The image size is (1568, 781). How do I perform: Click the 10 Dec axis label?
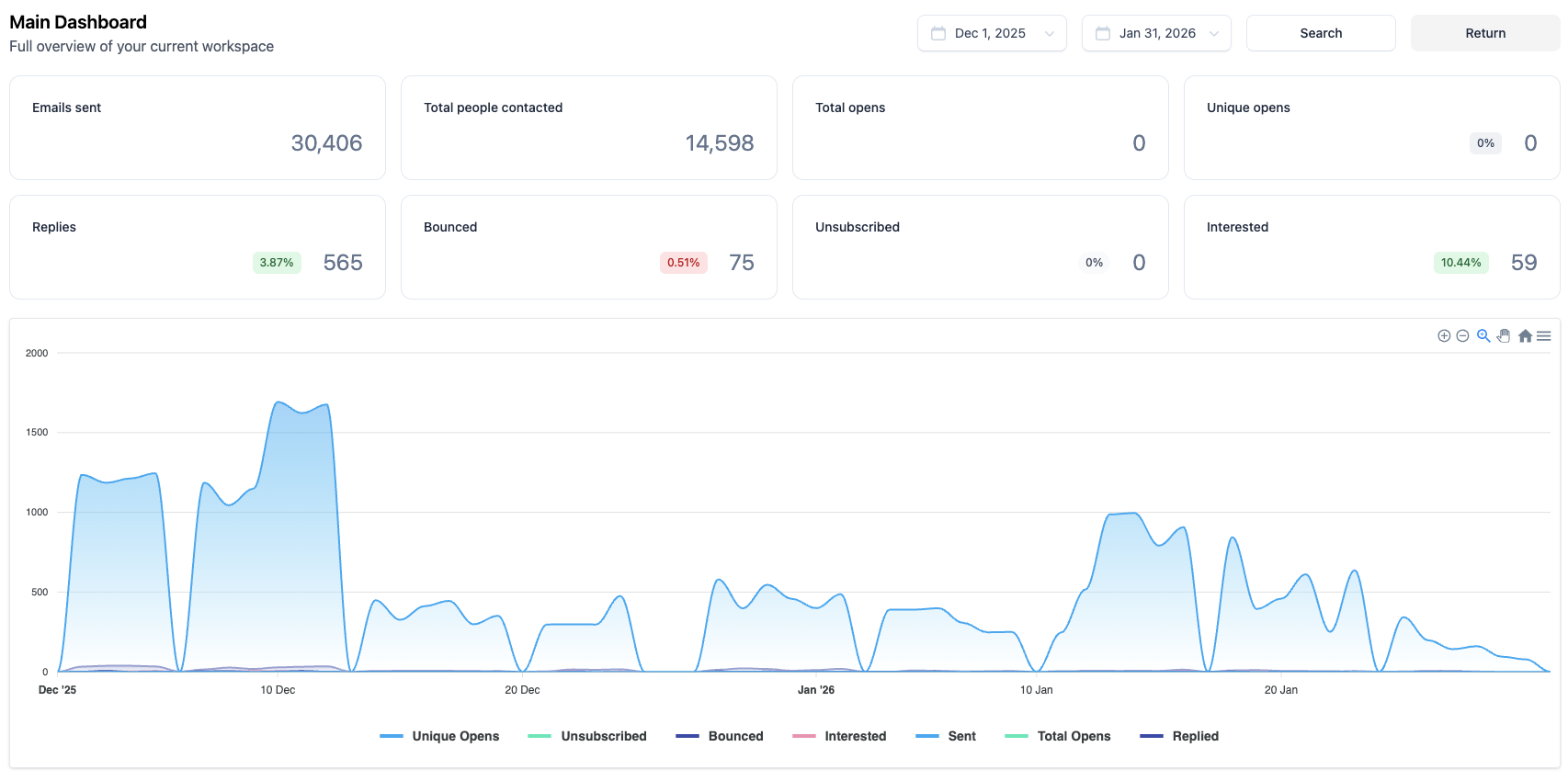(278, 690)
